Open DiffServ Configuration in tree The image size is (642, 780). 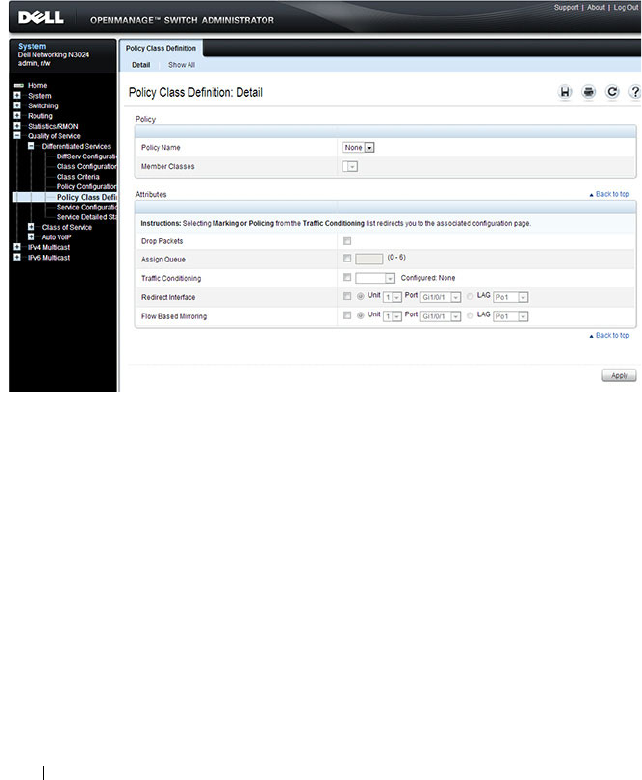pos(87,156)
